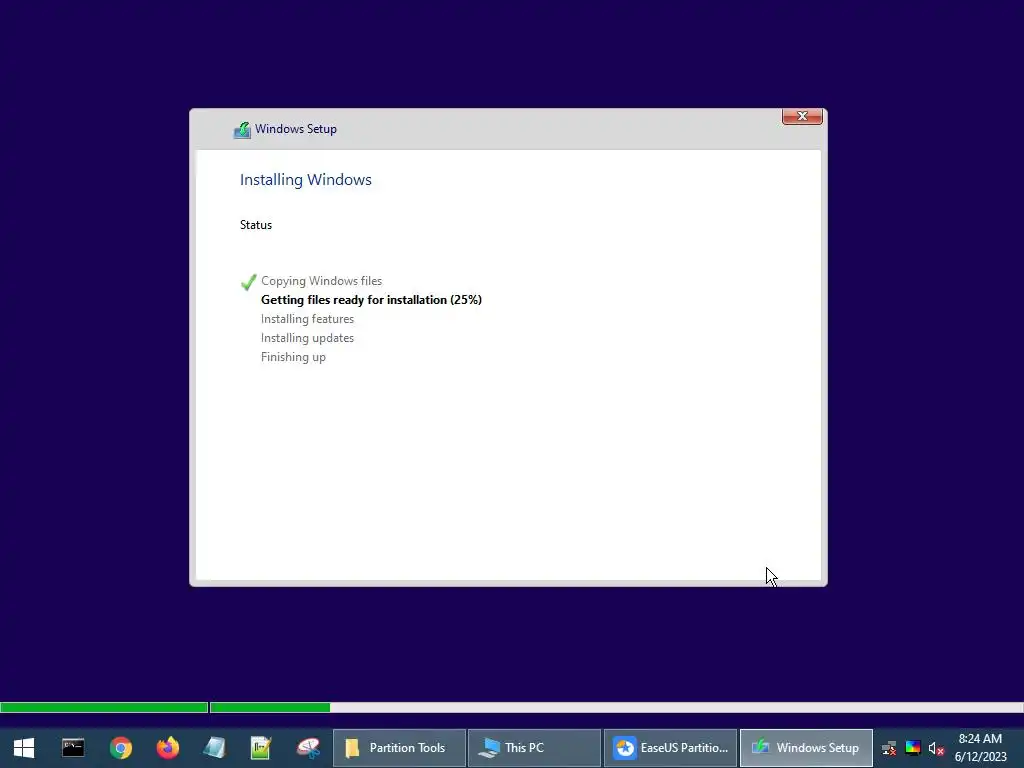Open Firefox from the taskbar
Screen dimensions: 1024x768
click(168, 748)
